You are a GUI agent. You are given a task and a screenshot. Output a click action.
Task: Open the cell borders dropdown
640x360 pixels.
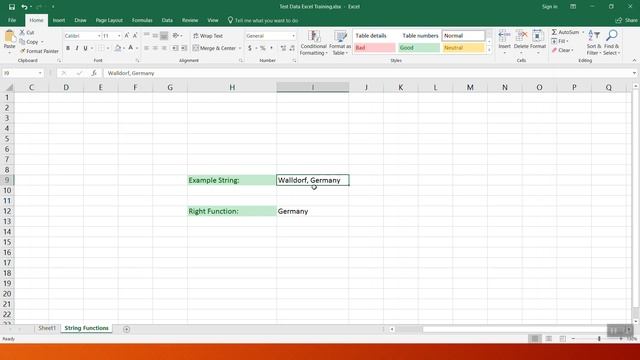[109, 48]
